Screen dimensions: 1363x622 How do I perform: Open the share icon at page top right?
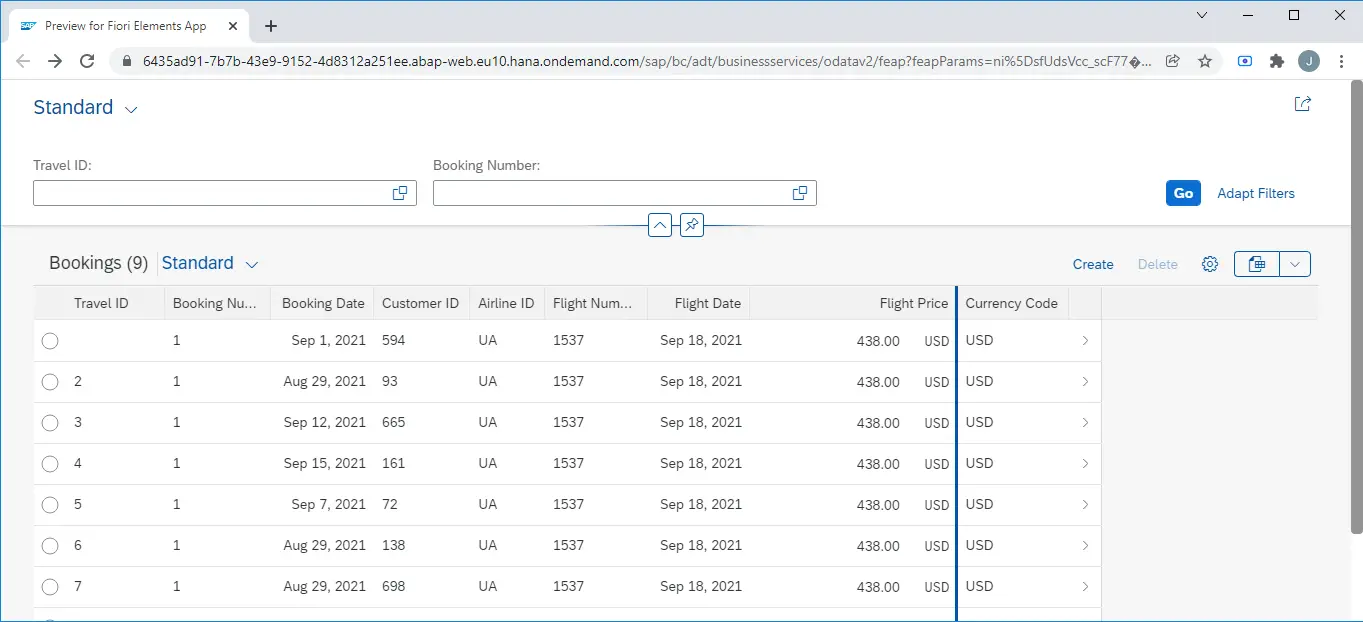tap(1302, 104)
